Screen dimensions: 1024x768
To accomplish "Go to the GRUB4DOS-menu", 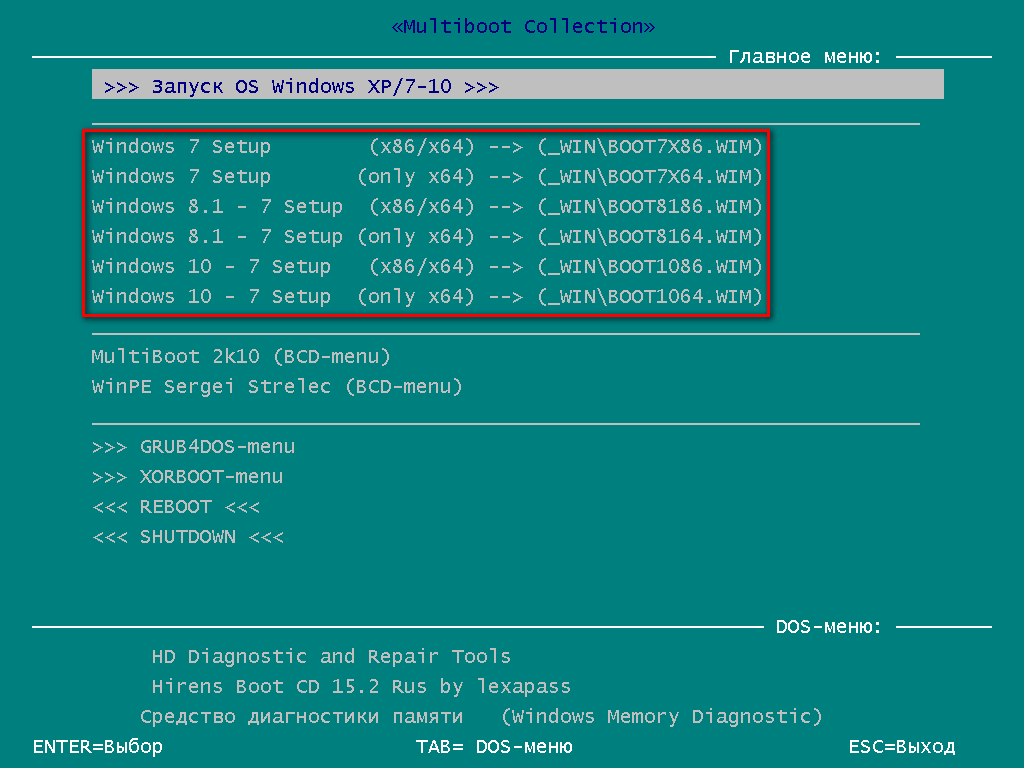I will pyautogui.click(x=193, y=447).
